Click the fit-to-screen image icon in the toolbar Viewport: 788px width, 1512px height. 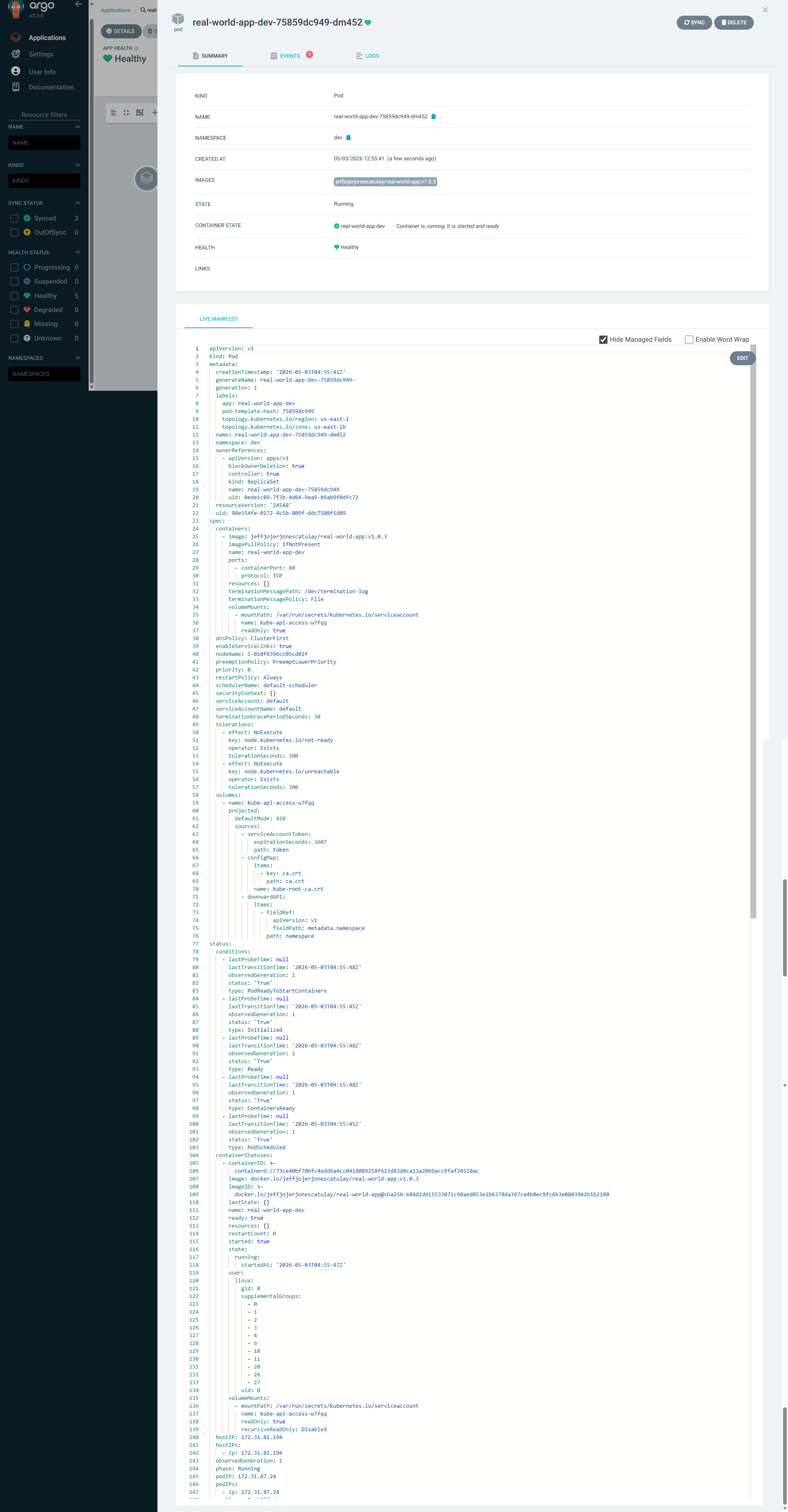coord(140,113)
